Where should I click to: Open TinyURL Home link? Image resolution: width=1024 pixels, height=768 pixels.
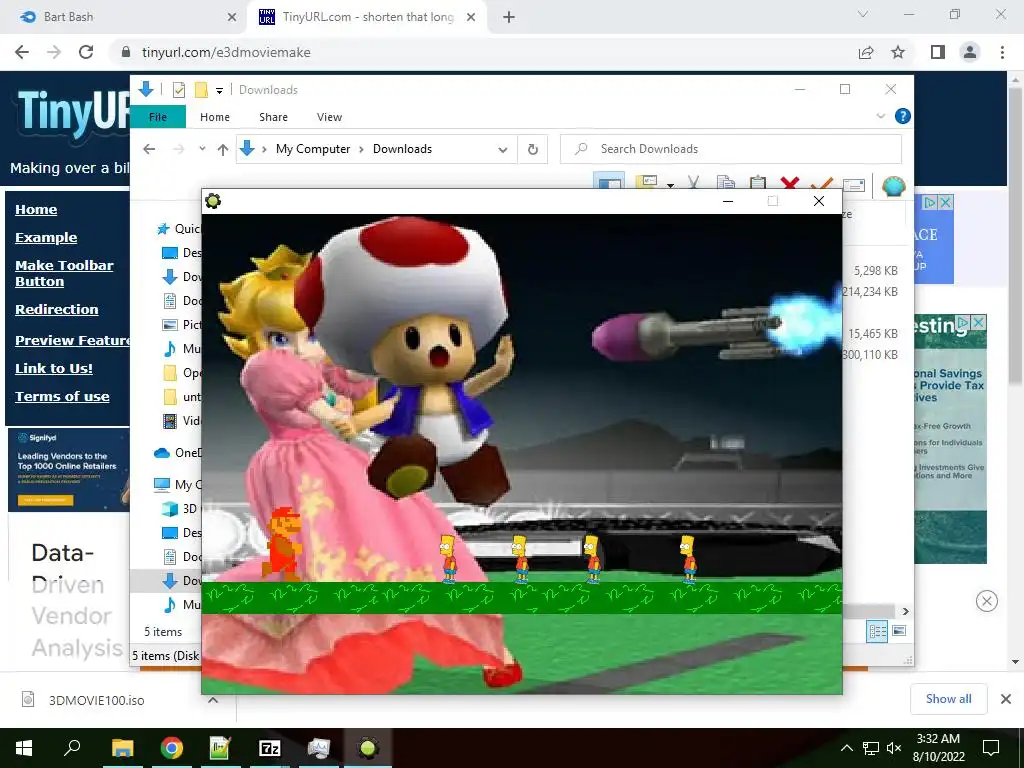point(36,210)
